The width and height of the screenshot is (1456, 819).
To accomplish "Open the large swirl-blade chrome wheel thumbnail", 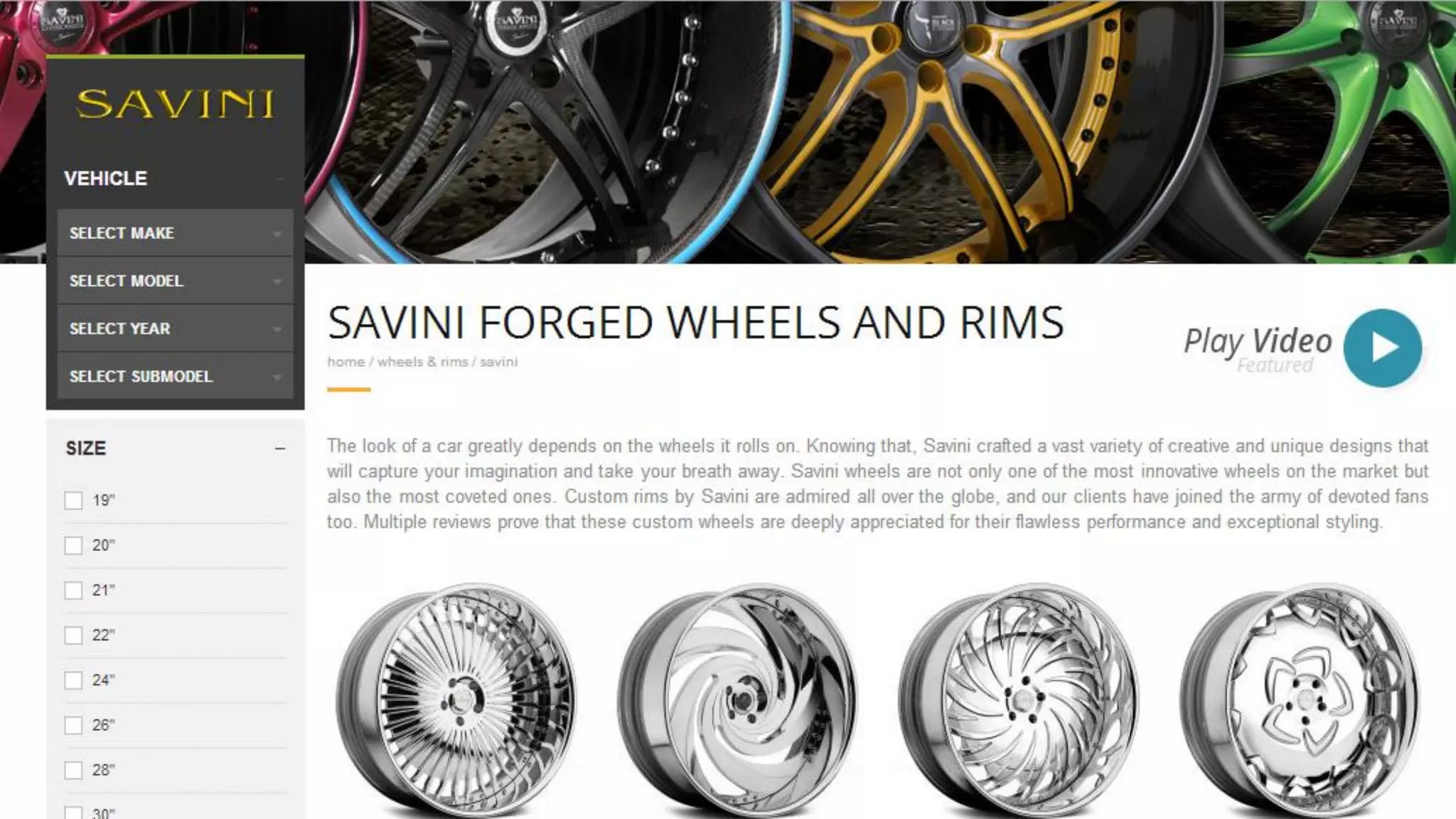I will click(737, 700).
